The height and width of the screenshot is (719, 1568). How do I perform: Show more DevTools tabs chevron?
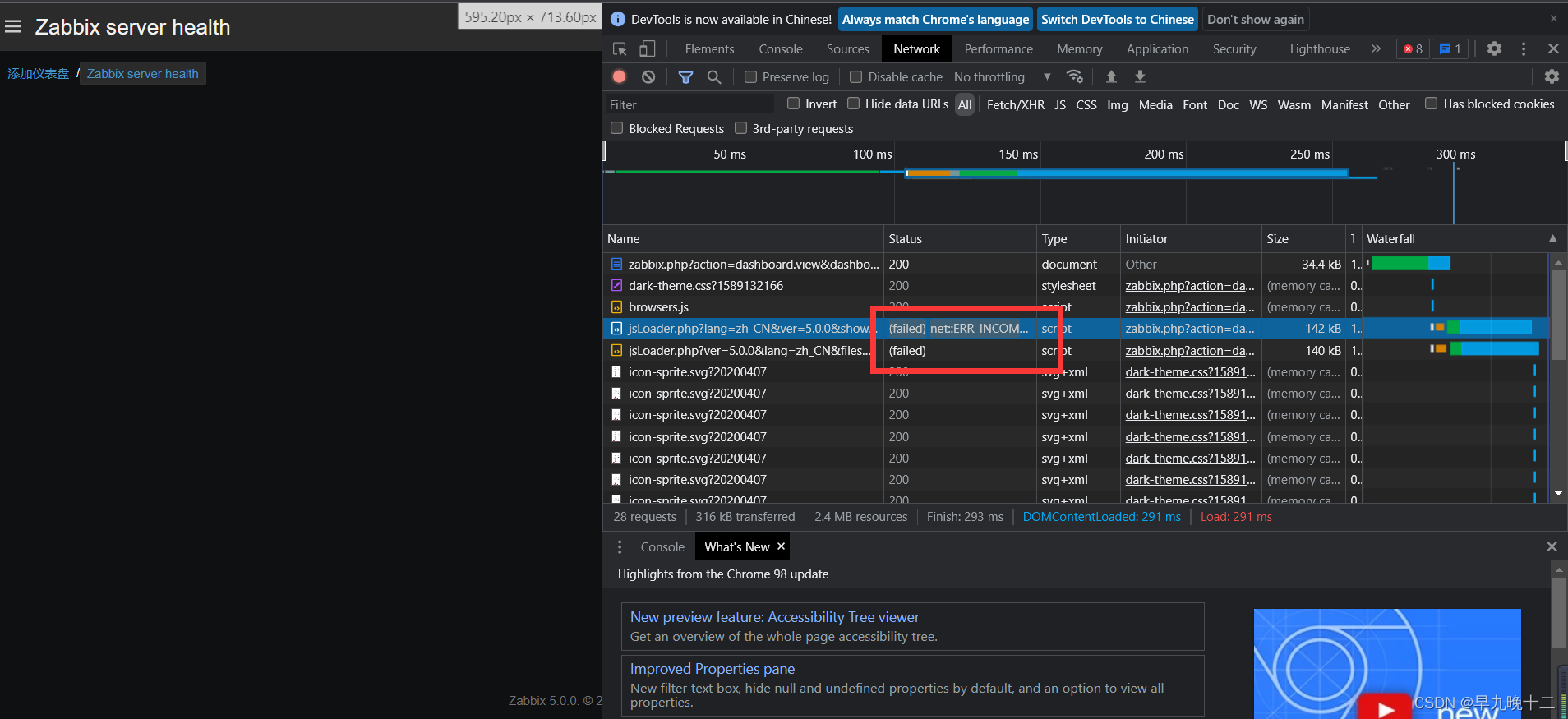tap(1376, 48)
